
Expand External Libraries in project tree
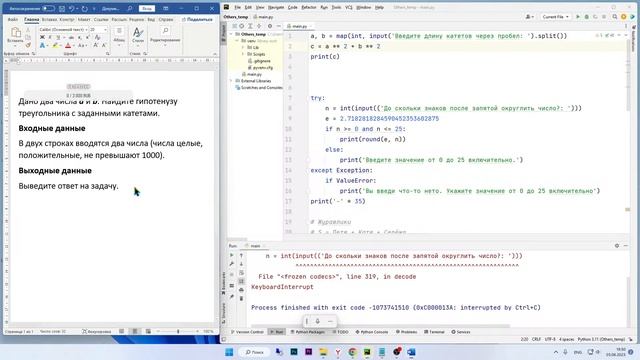pyautogui.click(x=232, y=81)
